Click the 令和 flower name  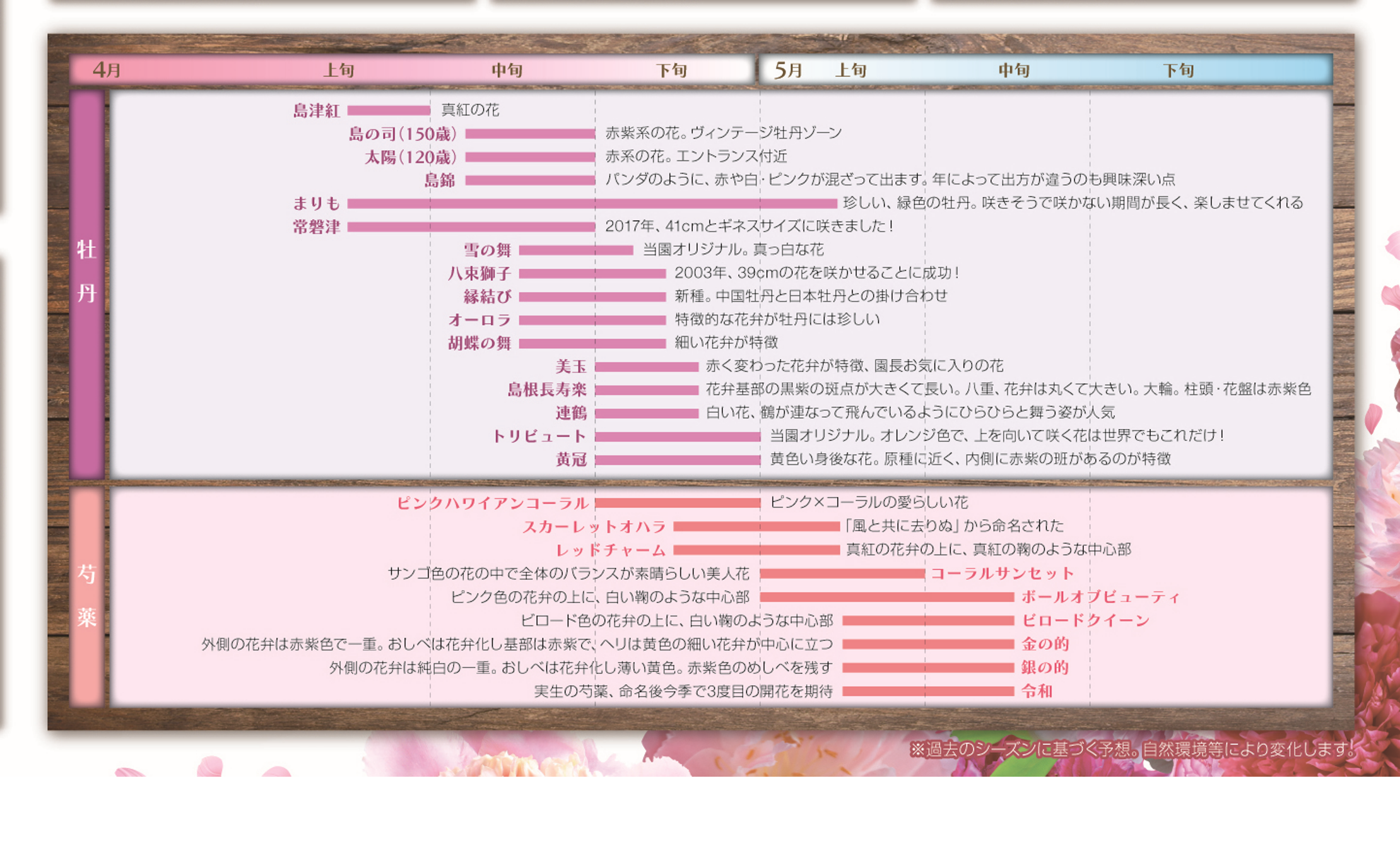coord(1037,691)
